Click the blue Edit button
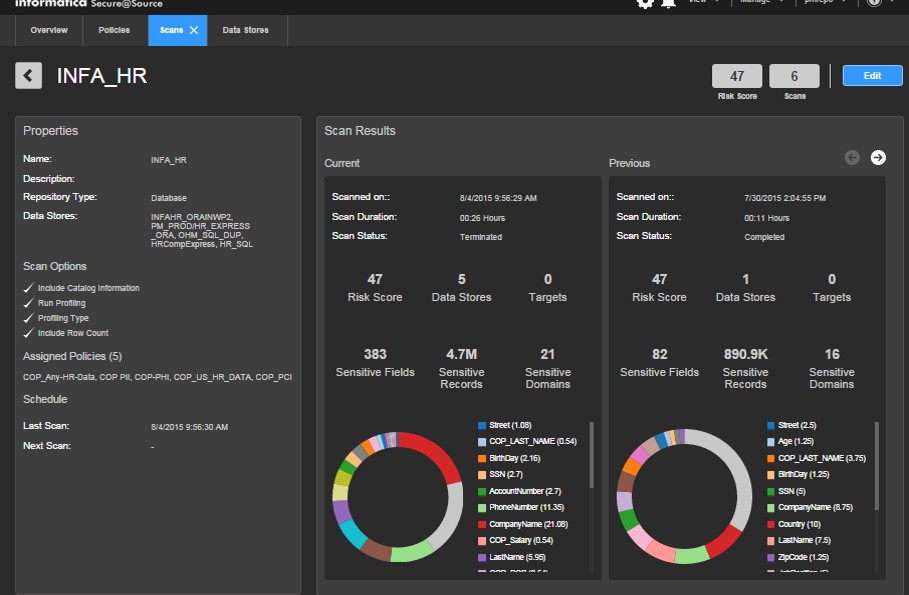Image resolution: width=909 pixels, height=595 pixels. (872, 75)
